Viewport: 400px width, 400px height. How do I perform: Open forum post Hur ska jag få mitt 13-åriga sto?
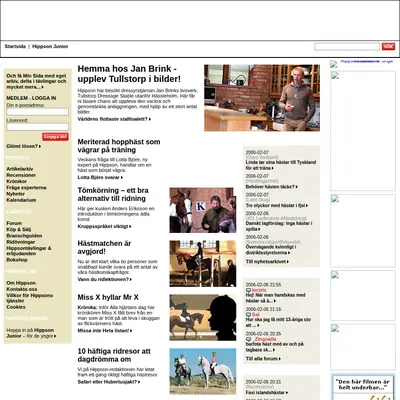(278, 322)
